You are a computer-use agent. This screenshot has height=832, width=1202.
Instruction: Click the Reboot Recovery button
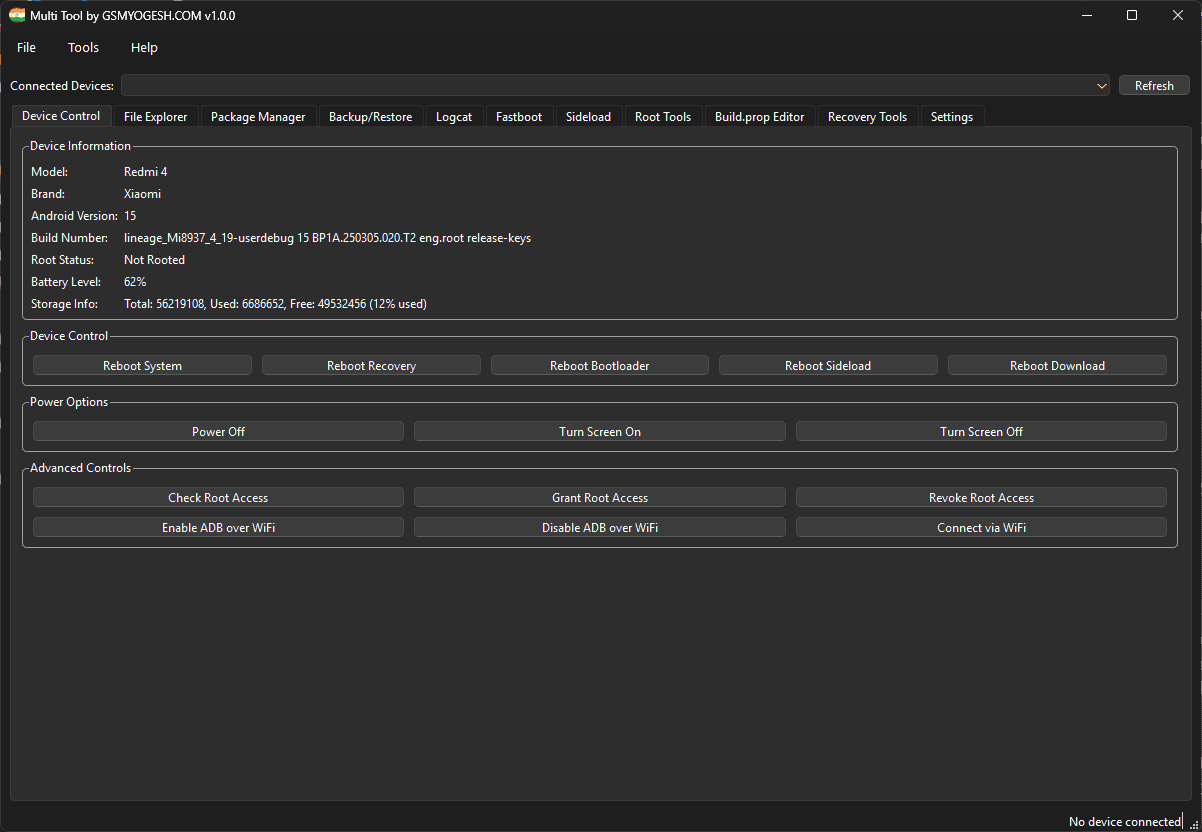[371, 365]
